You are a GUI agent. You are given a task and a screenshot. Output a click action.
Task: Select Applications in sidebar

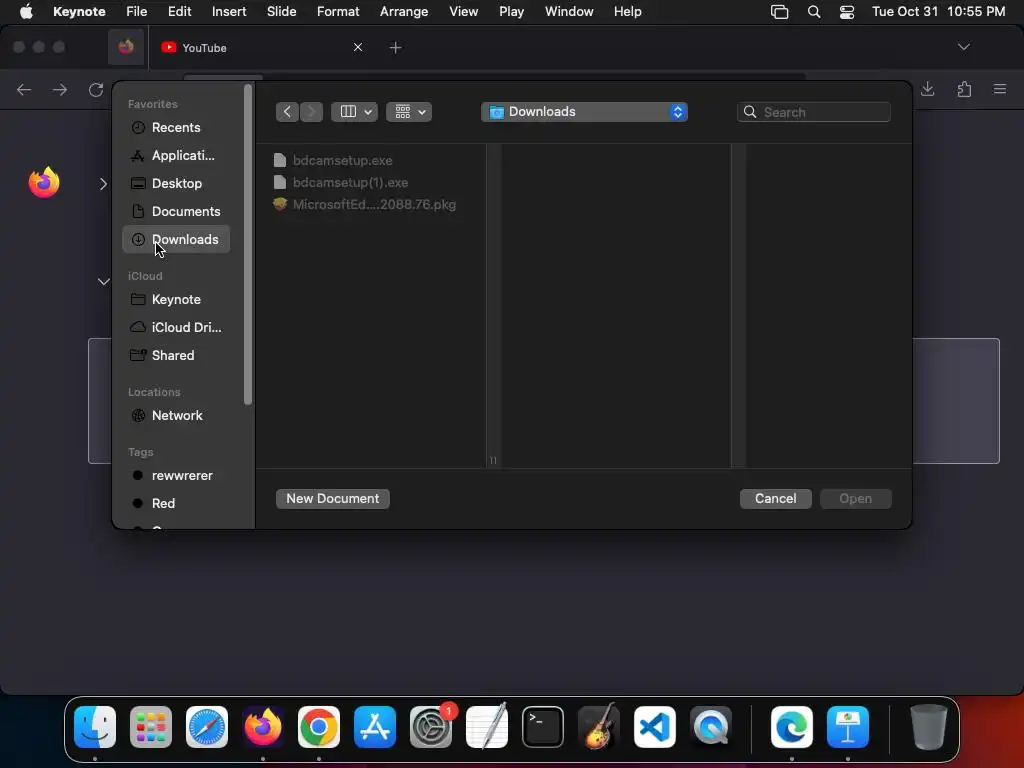pos(176,155)
